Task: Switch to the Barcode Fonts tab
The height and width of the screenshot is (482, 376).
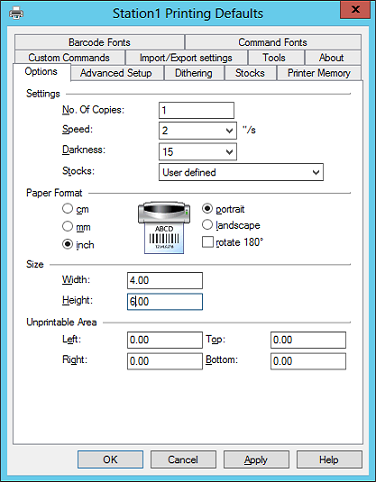Action: pyautogui.click(x=99, y=42)
